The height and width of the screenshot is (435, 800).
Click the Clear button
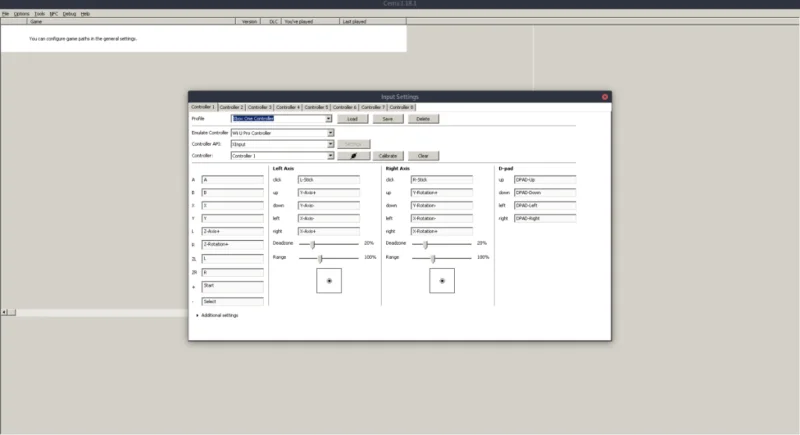[423, 156]
